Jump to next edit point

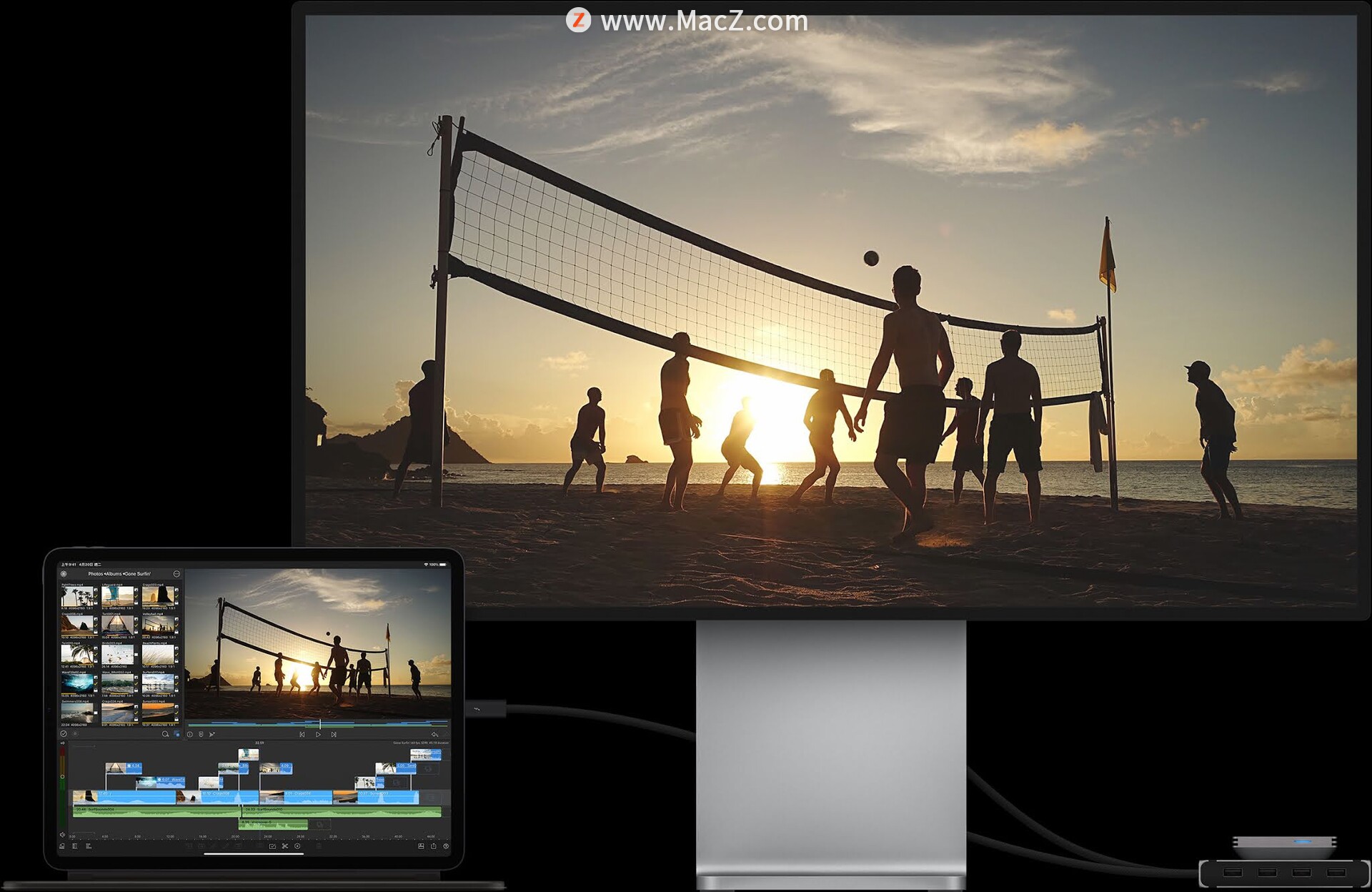point(334,734)
